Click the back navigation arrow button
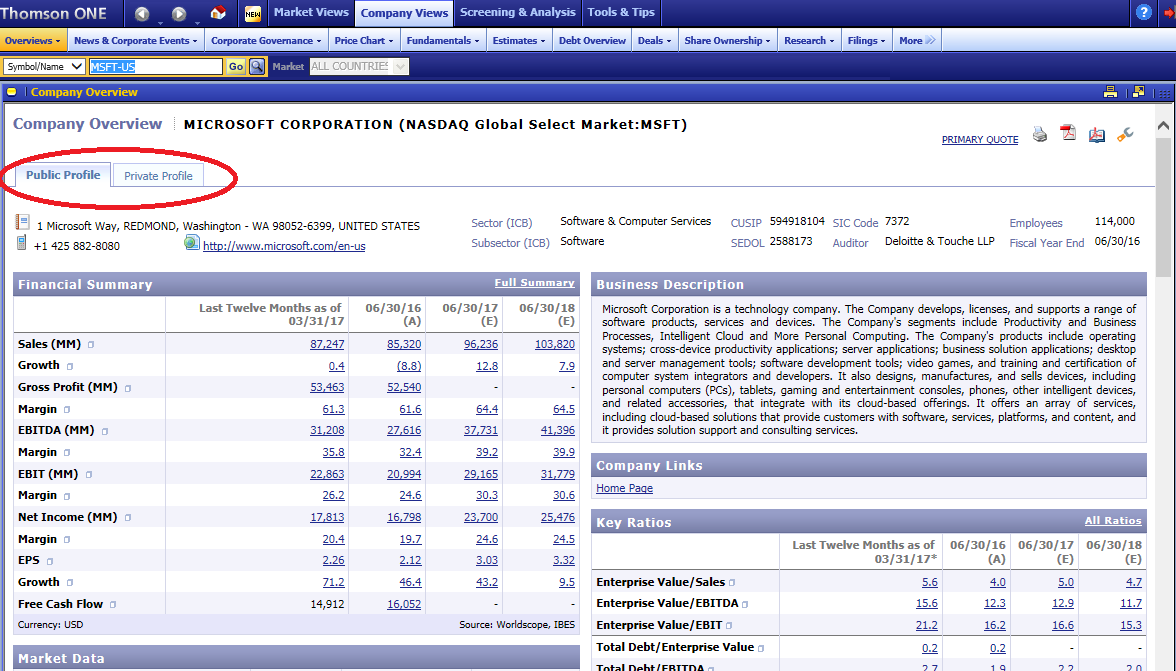Viewport: 1176px width, 671px height. click(142, 13)
